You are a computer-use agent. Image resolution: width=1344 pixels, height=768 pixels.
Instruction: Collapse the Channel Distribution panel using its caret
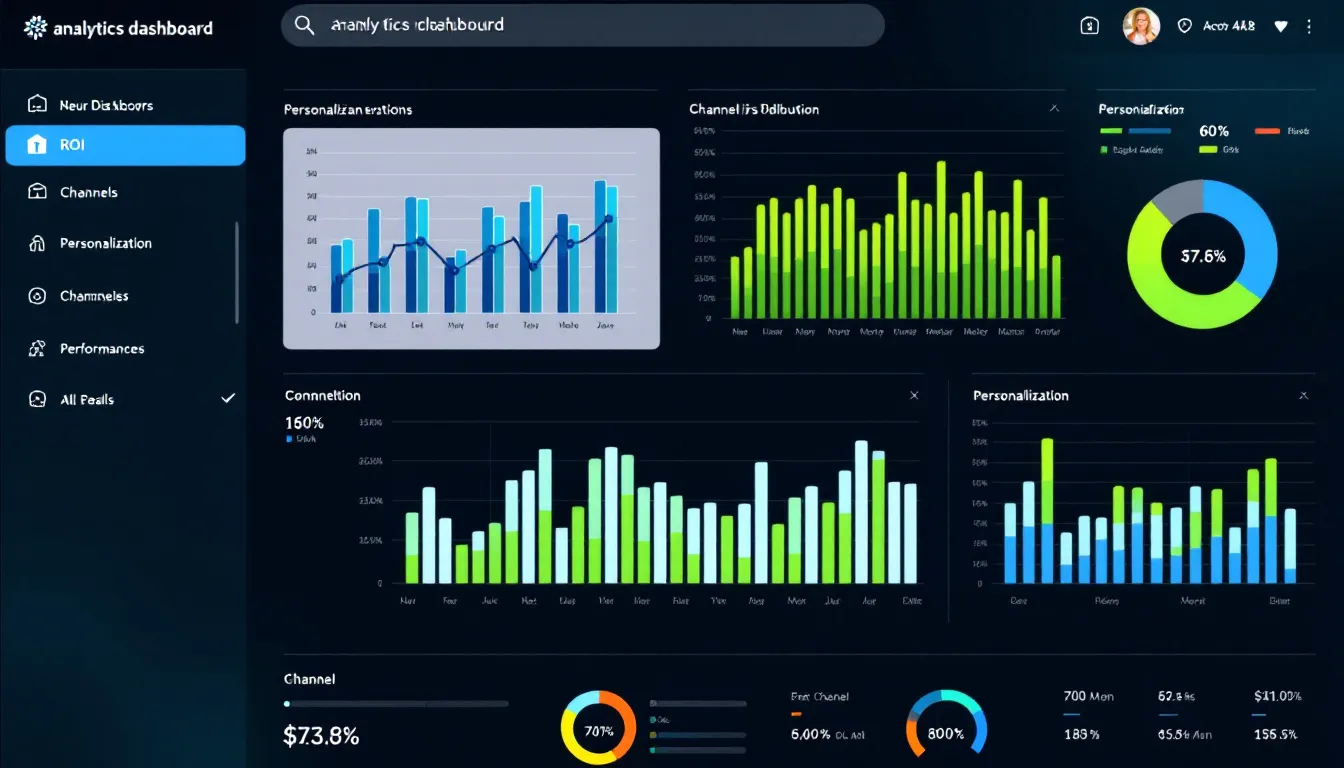(1054, 108)
